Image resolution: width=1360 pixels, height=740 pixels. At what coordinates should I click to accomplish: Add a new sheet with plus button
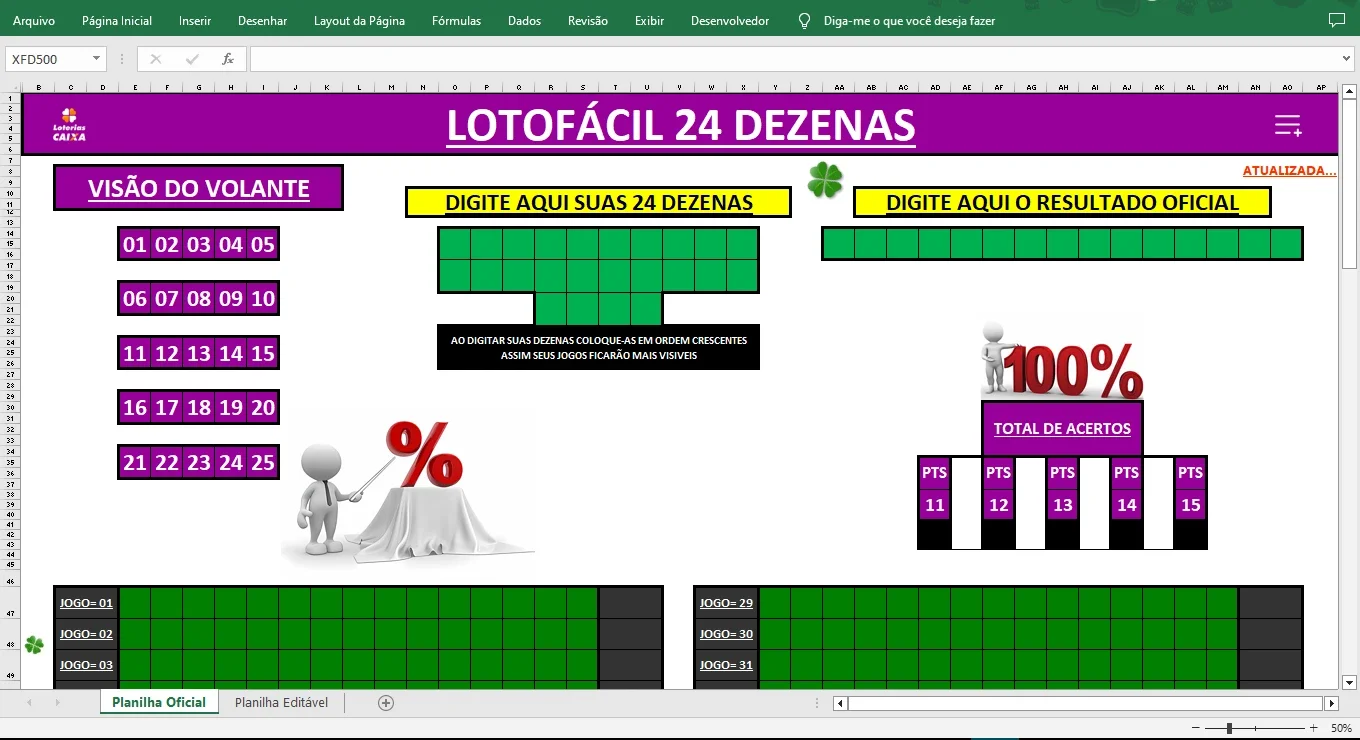point(386,703)
